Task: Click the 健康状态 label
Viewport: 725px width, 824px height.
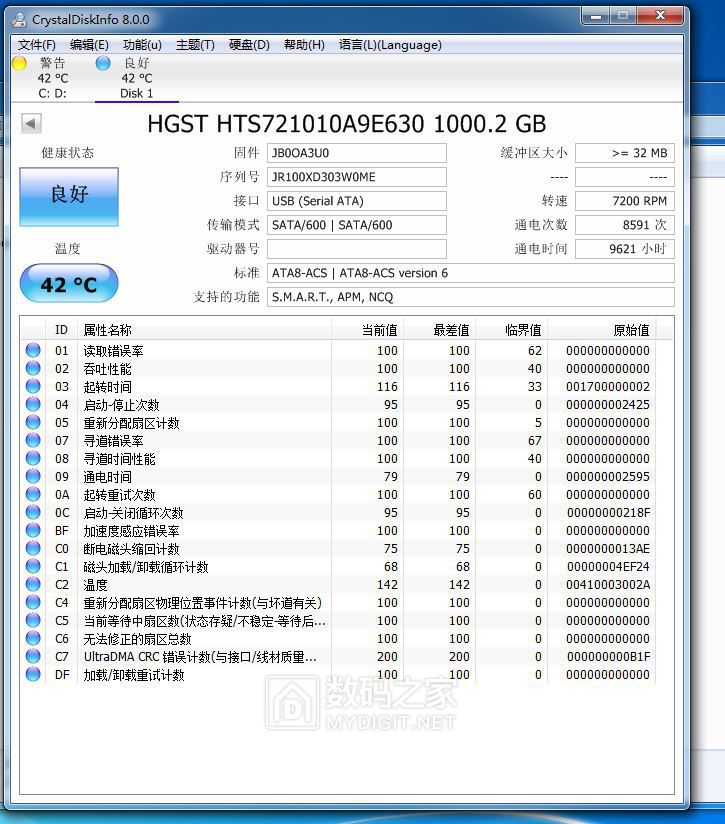Action: 68,153
